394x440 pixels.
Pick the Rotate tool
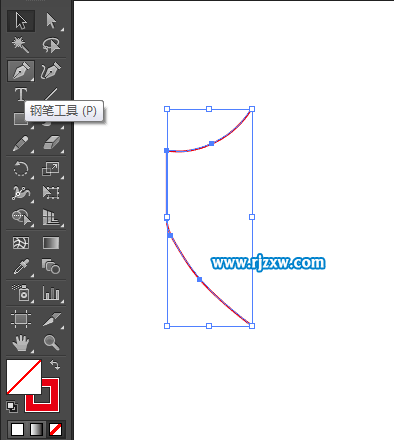point(21,169)
